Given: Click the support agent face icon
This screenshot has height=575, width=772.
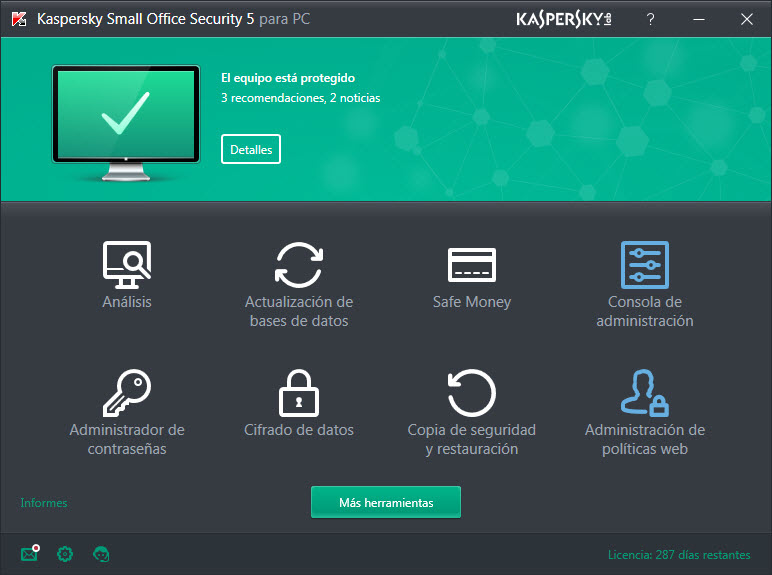Looking at the screenshot, I should point(101,553).
